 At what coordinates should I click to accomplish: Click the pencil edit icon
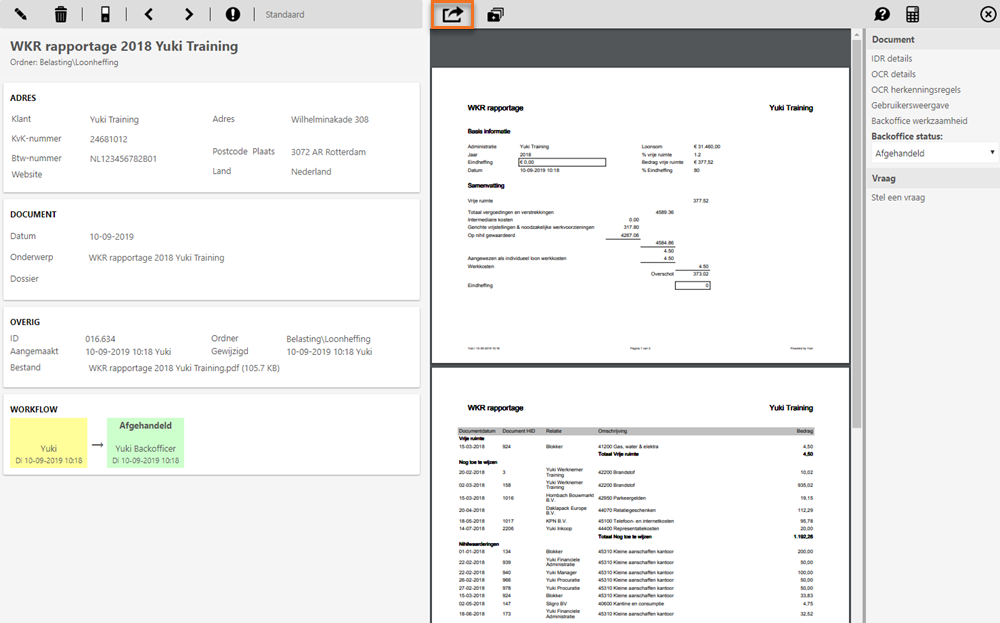20,14
